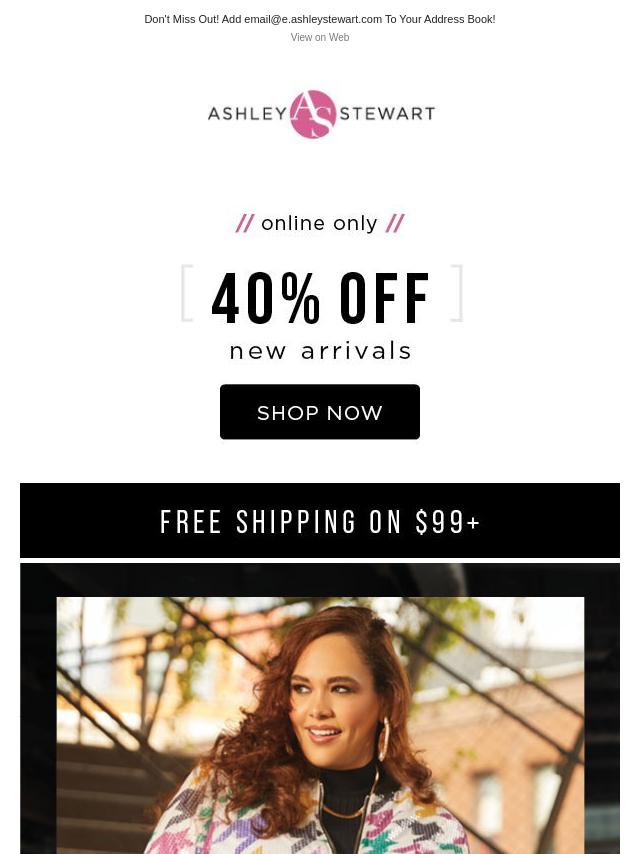
Task: Click the email@e.ashleystewart.com address text
Action: coord(313,19)
